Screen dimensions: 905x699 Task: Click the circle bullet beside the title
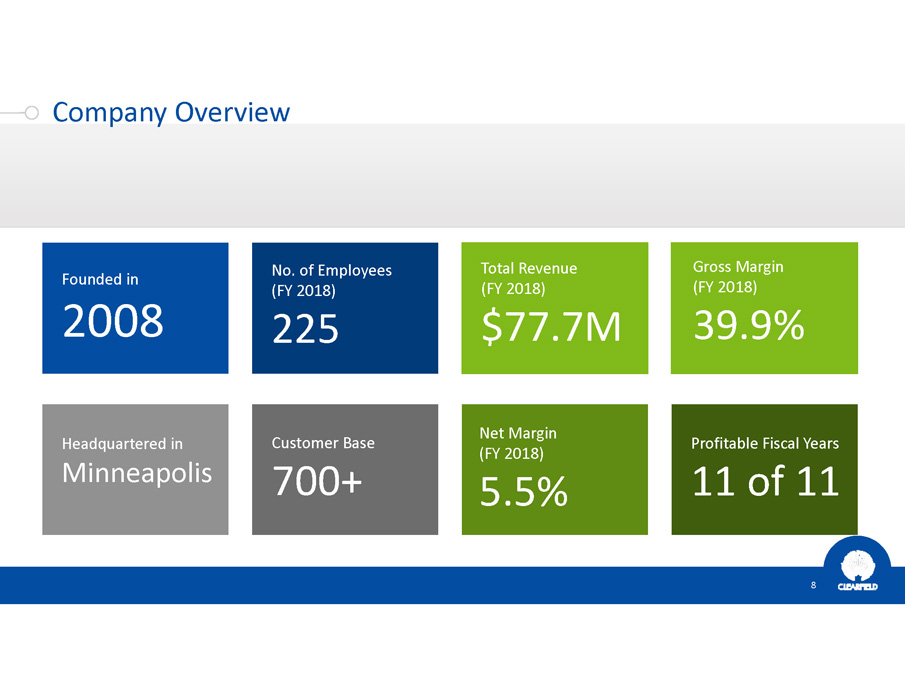[31, 113]
